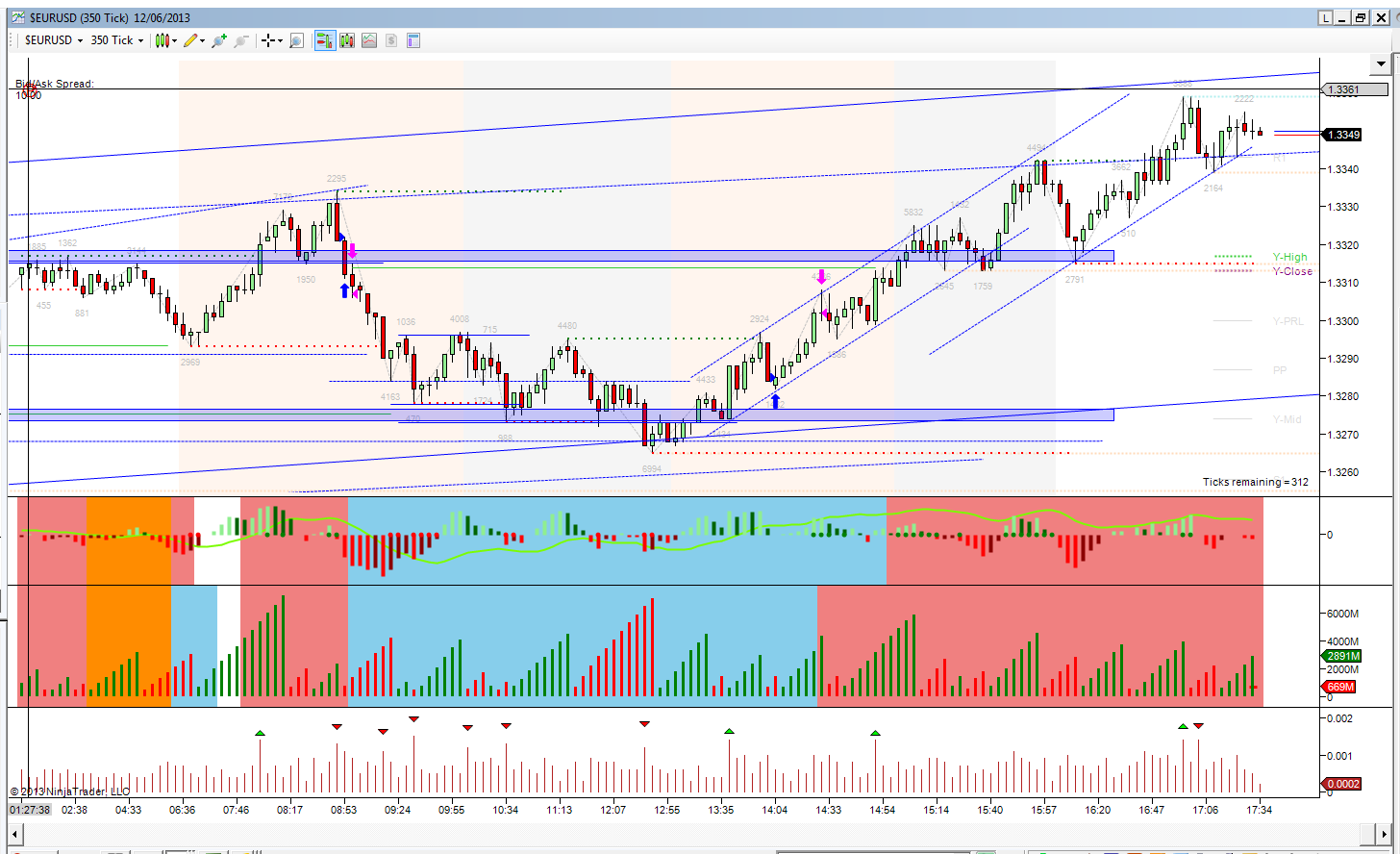
Task: Toggle the L link button in title bar
Action: point(1325,17)
